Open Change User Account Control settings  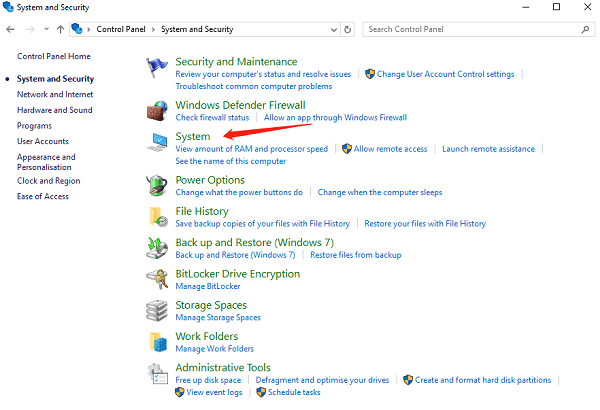coord(445,74)
